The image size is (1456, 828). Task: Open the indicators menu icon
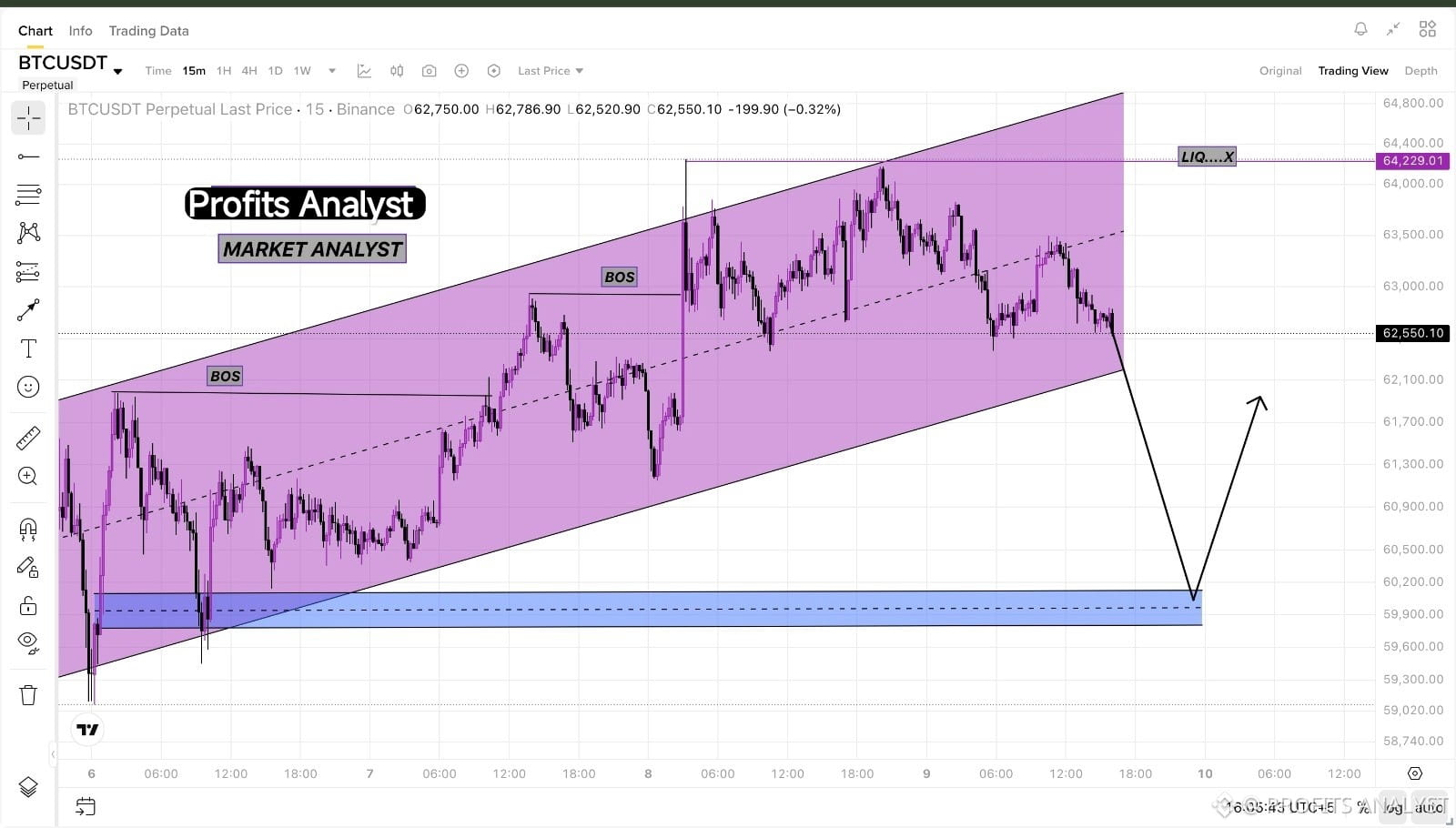(x=364, y=70)
